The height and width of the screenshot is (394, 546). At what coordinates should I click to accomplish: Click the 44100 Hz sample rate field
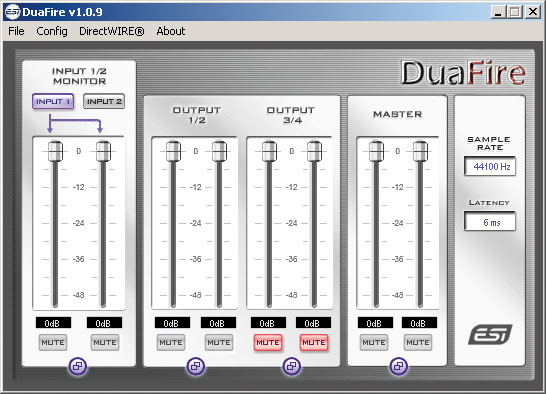click(490, 167)
